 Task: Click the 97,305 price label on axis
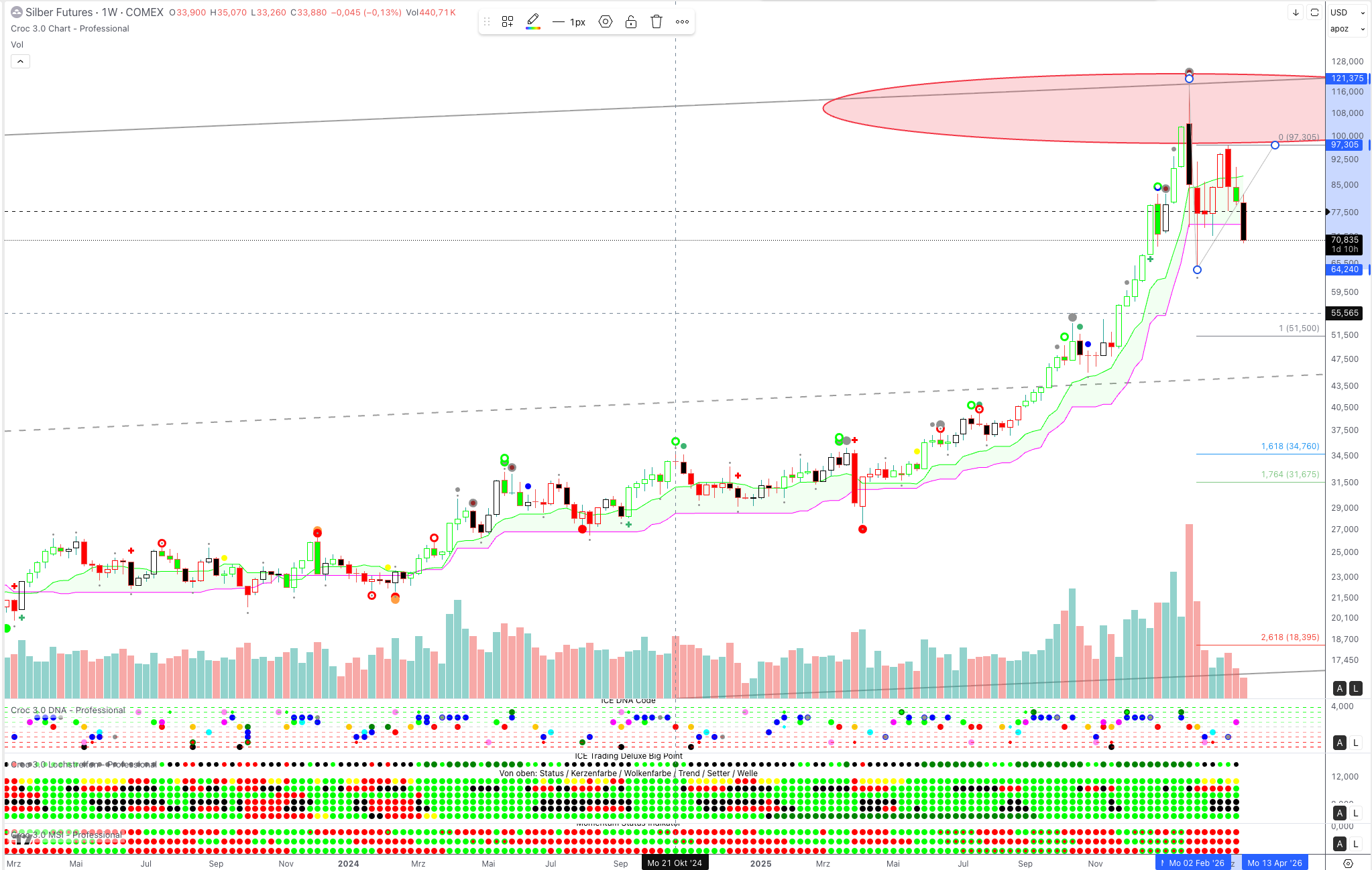point(1345,145)
